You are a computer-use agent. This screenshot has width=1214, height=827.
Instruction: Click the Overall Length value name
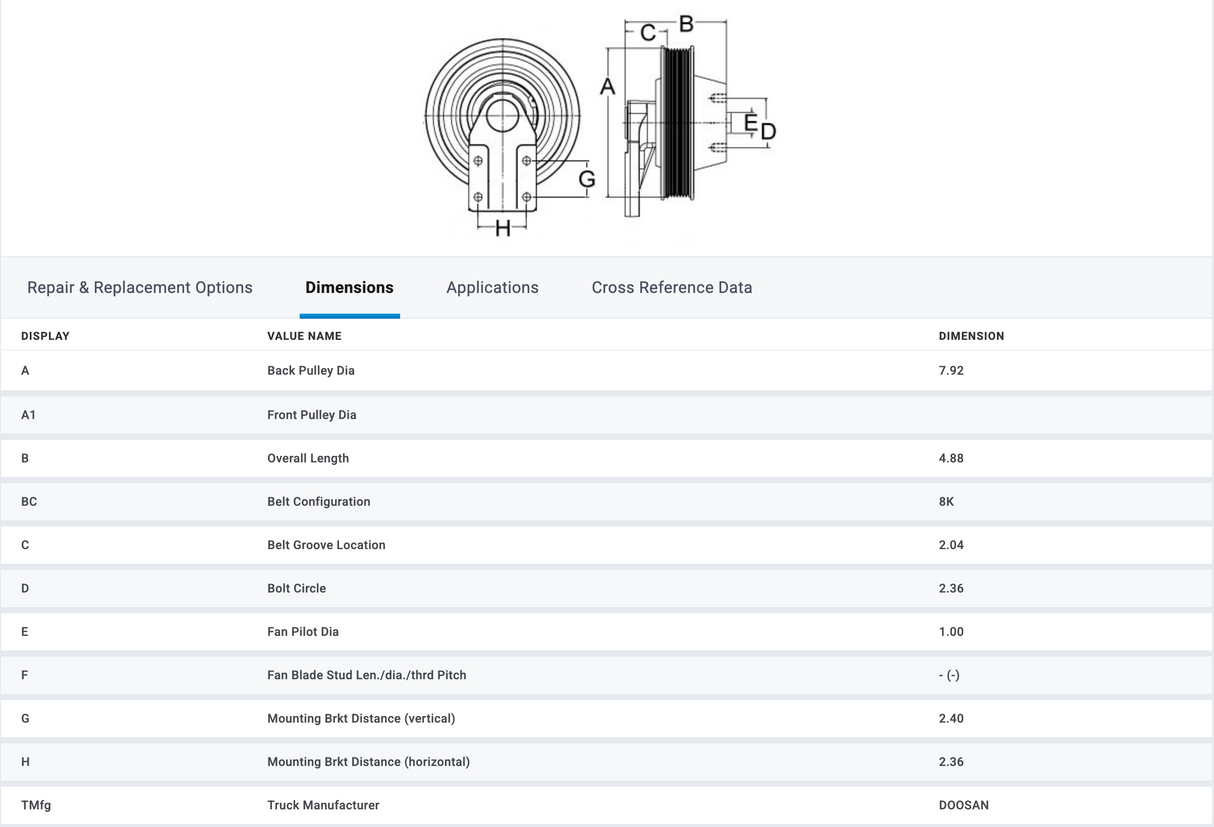(308, 458)
